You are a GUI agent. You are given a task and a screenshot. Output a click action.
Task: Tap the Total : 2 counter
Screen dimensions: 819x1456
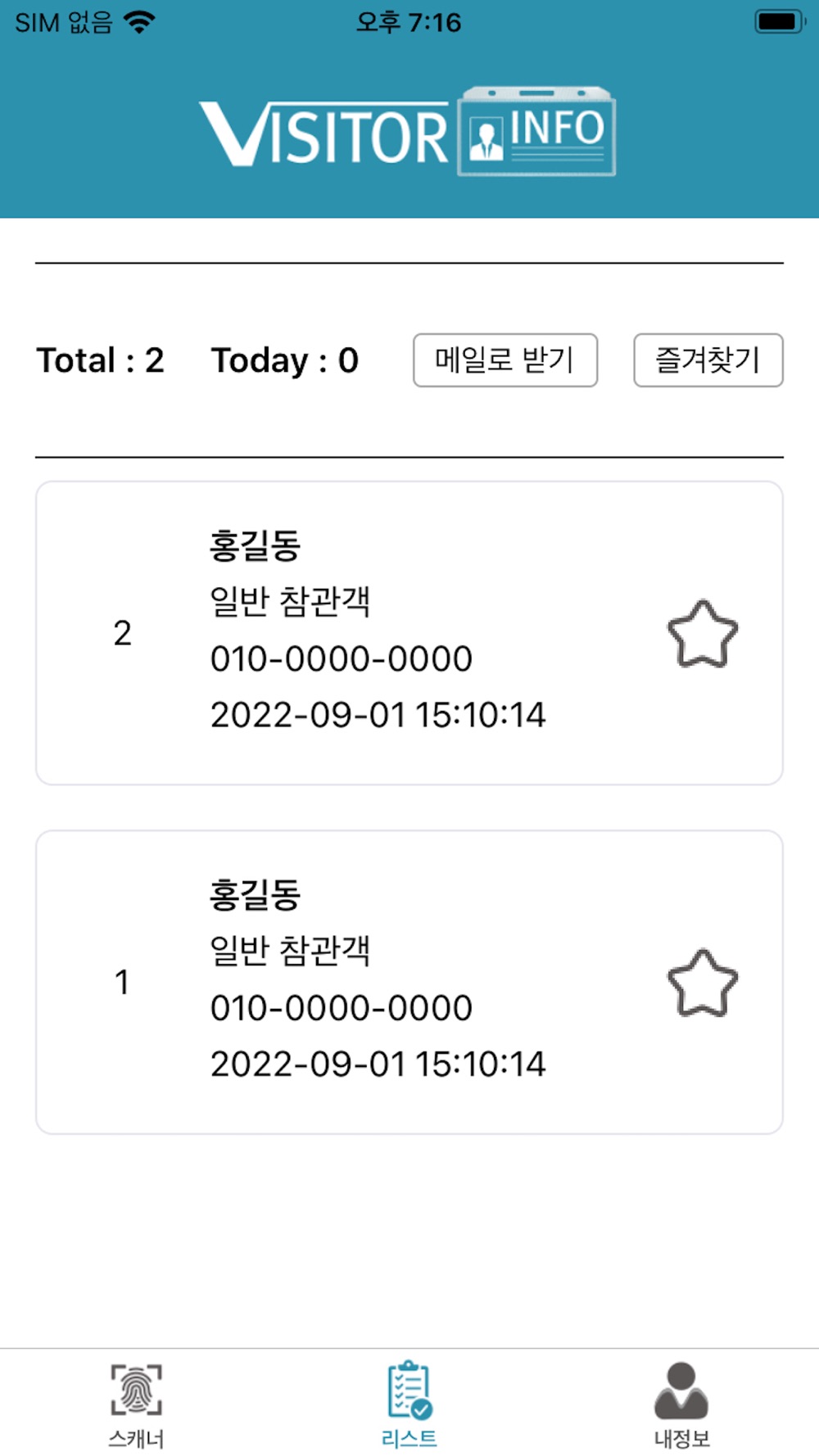100,360
